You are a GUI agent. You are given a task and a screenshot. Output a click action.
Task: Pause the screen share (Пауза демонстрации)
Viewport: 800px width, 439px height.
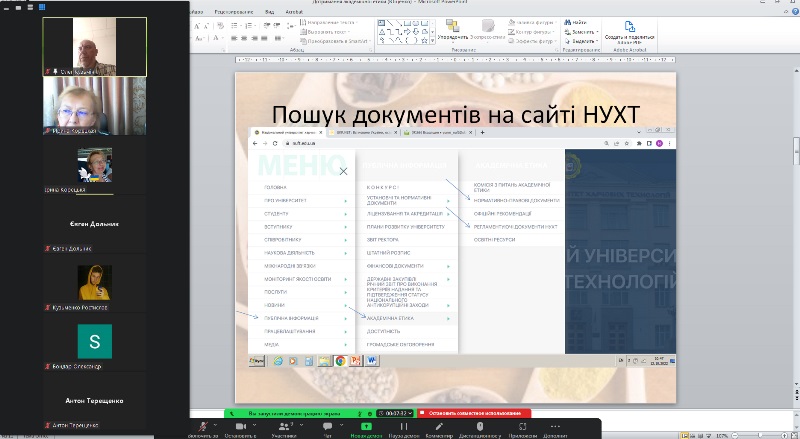point(404,426)
